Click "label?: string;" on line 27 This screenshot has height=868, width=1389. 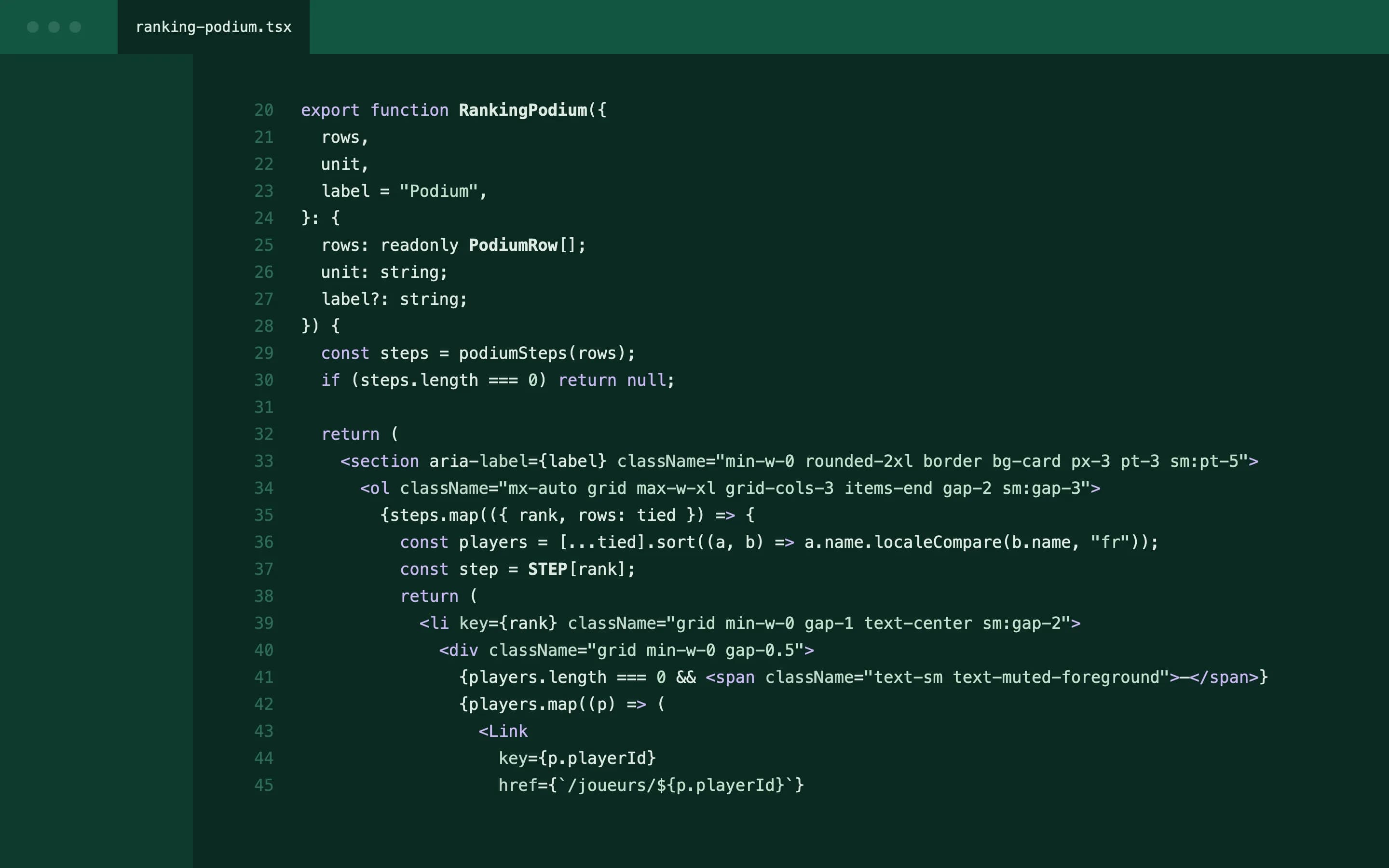(x=395, y=299)
